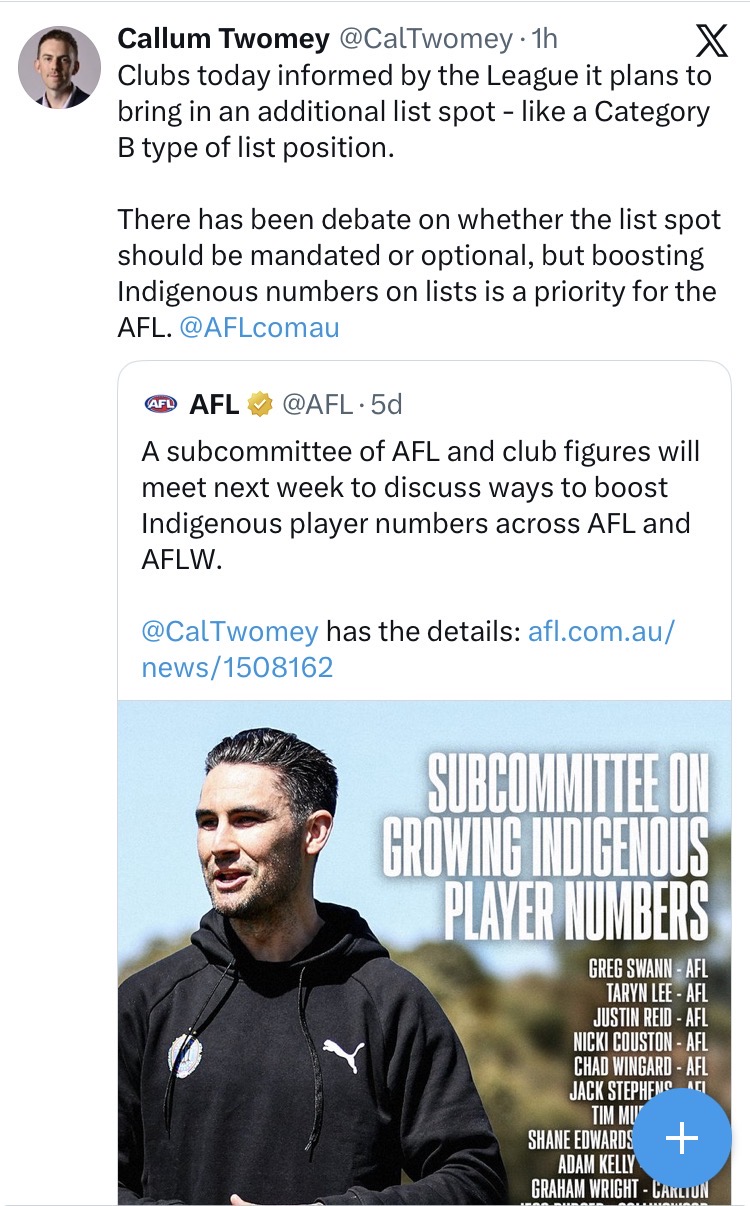Image resolution: width=750 pixels, height=1206 pixels.
Task: Open the Callum Twomey display name
Action: click(223, 39)
